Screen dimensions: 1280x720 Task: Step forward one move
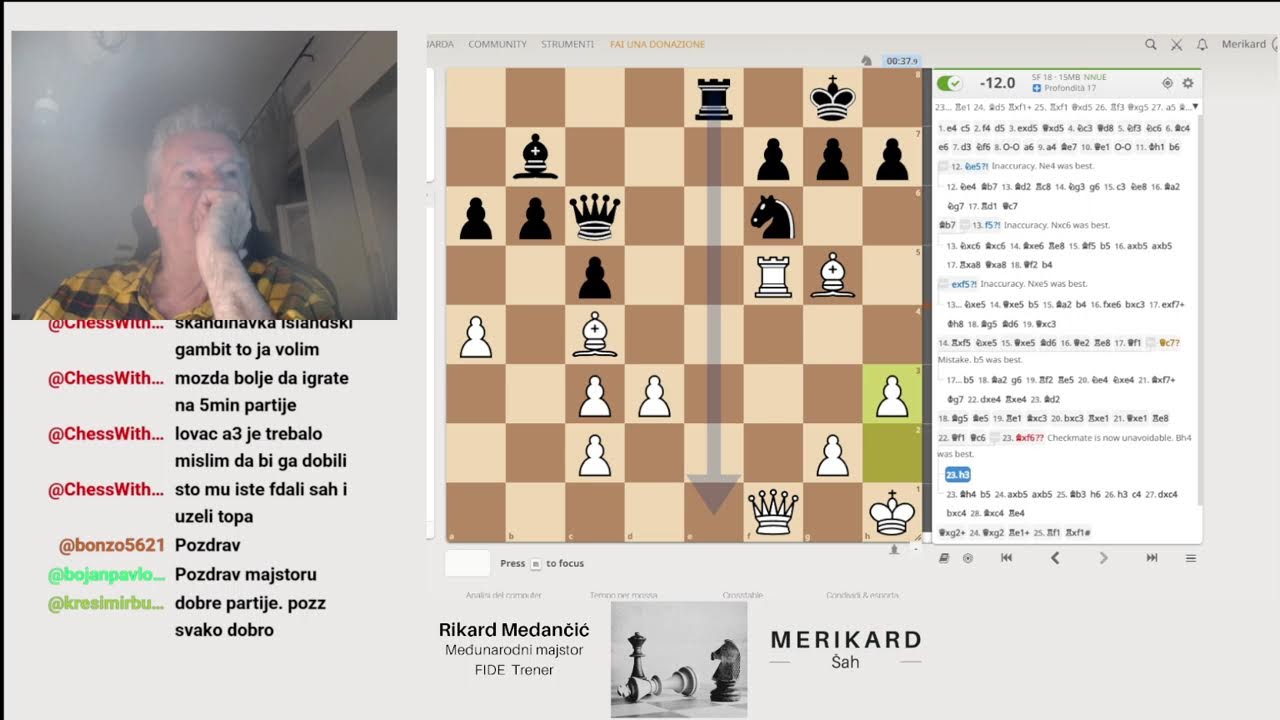tap(1103, 558)
